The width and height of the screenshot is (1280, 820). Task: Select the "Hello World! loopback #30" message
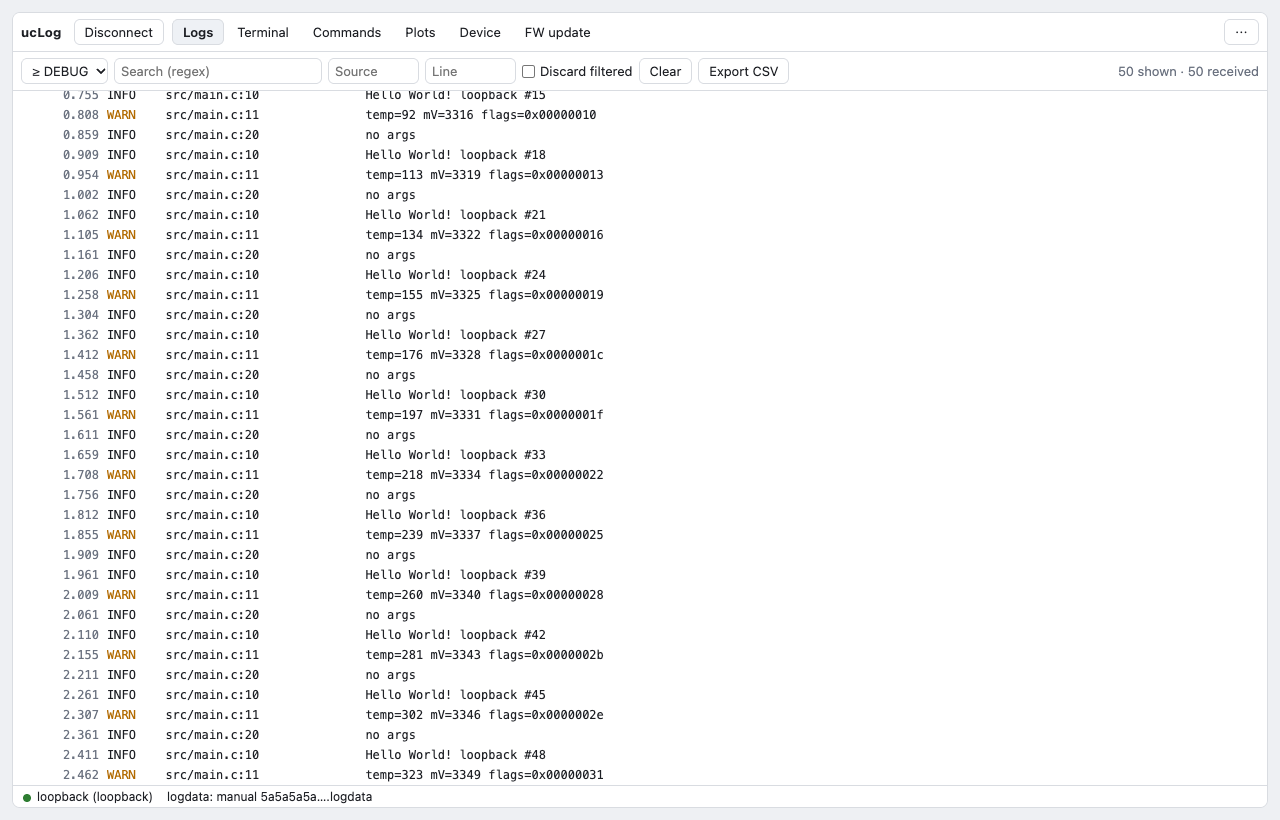click(x=455, y=395)
